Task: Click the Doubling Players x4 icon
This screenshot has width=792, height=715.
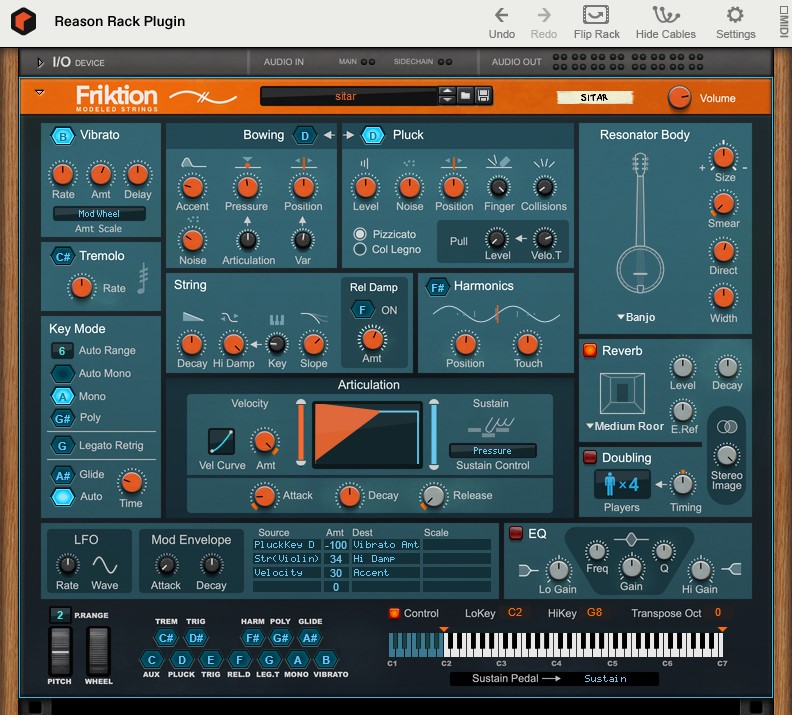Action: [x=621, y=485]
